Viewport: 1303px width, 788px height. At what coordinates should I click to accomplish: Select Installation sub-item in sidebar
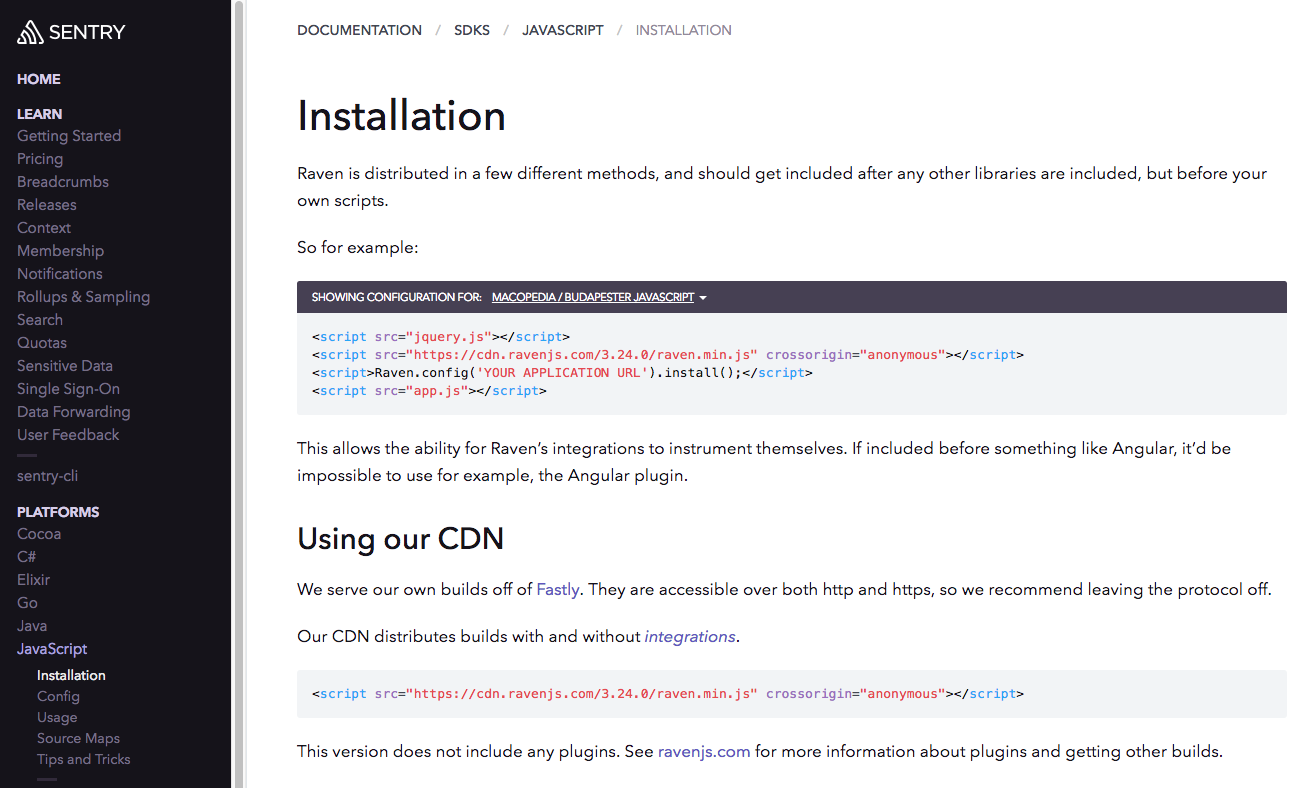71,676
